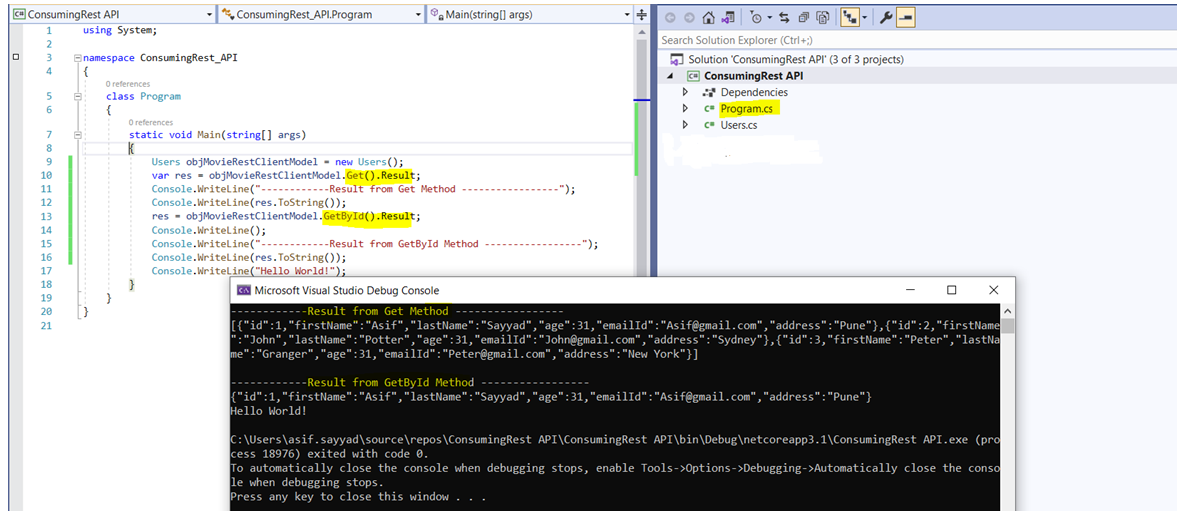Collapse the class Program block
This screenshot has height=522, width=1189.
point(77,96)
